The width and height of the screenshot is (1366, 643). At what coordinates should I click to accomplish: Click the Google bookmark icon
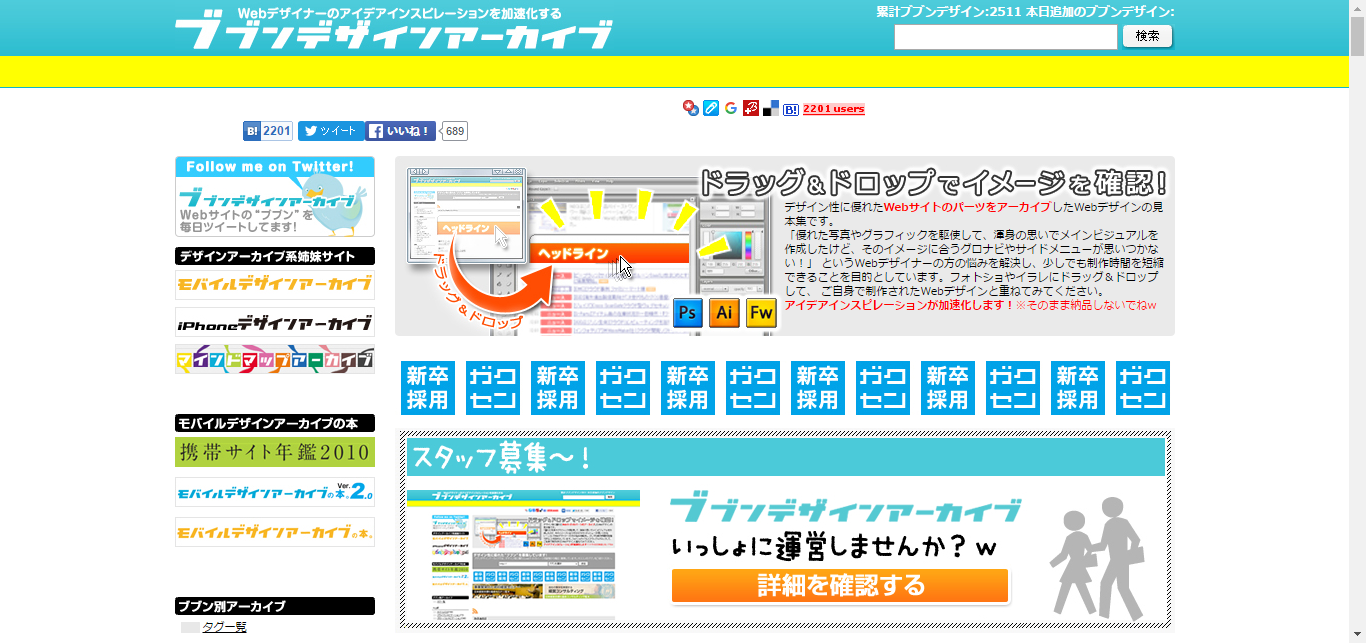[731, 108]
